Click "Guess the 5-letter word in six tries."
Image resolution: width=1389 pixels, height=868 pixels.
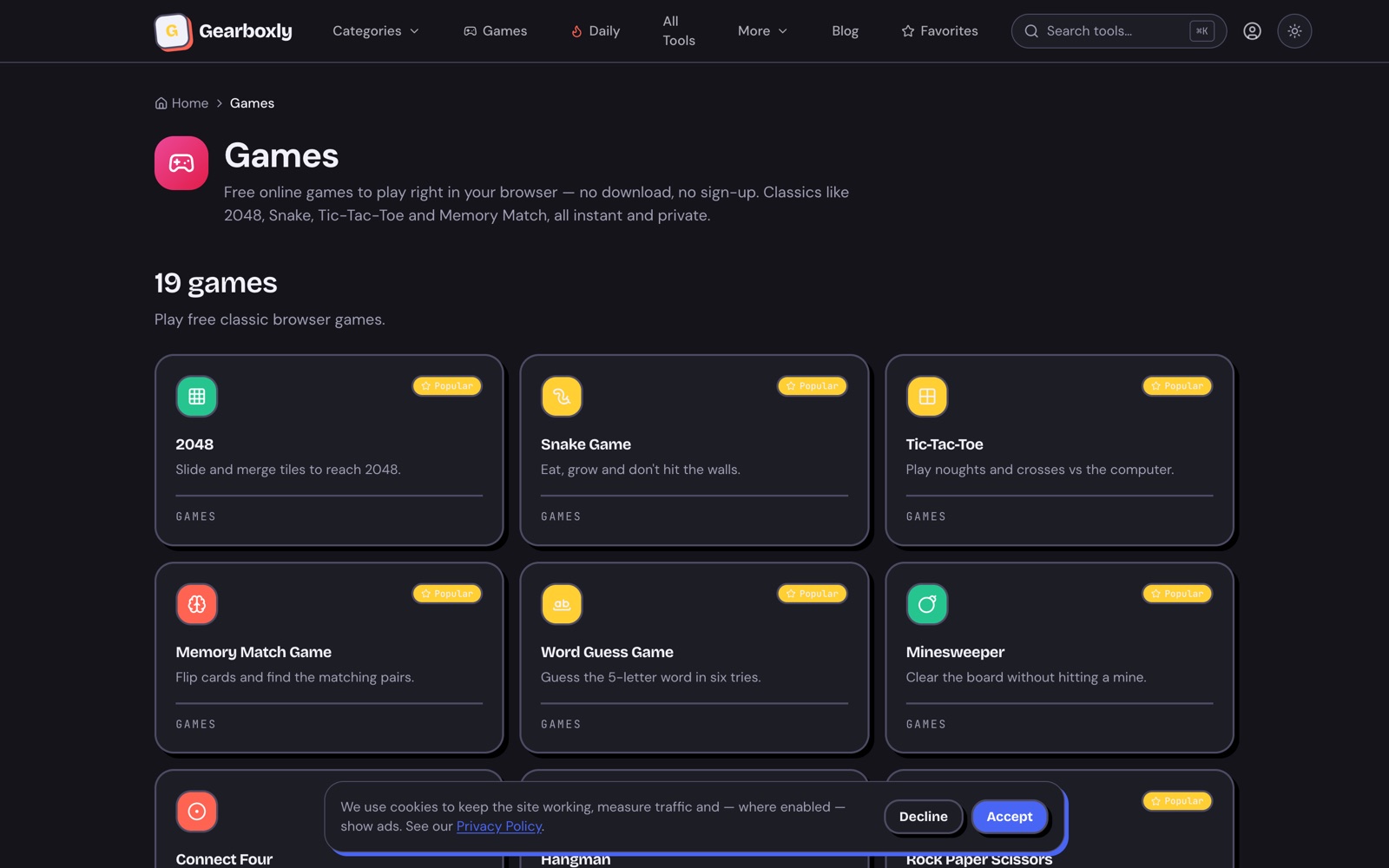pyautogui.click(x=651, y=677)
